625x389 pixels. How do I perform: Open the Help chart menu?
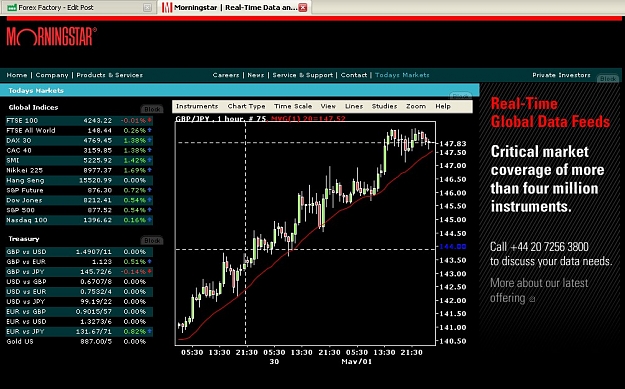pos(443,106)
